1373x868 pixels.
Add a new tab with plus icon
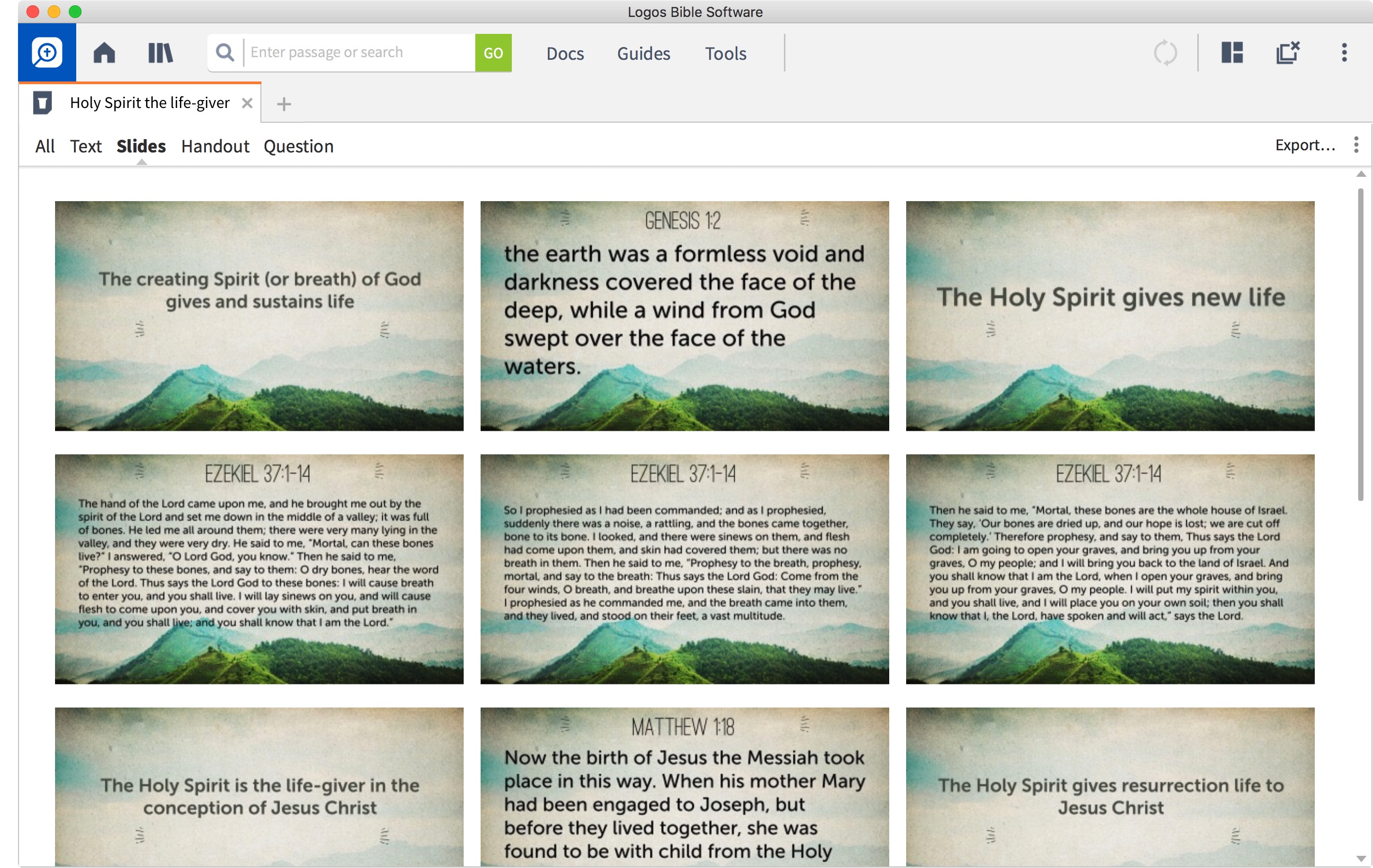pyautogui.click(x=284, y=104)
